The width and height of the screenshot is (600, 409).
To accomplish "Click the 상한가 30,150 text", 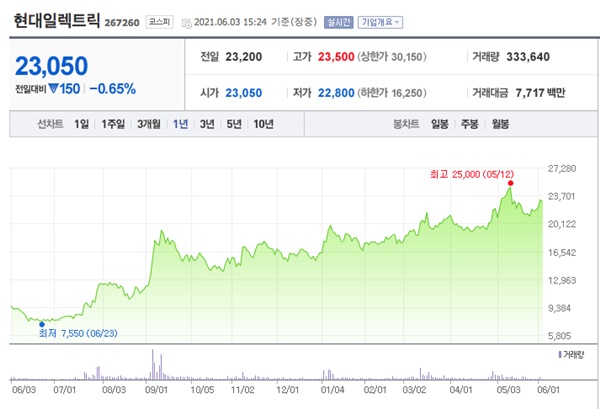I will pos(392,57).
